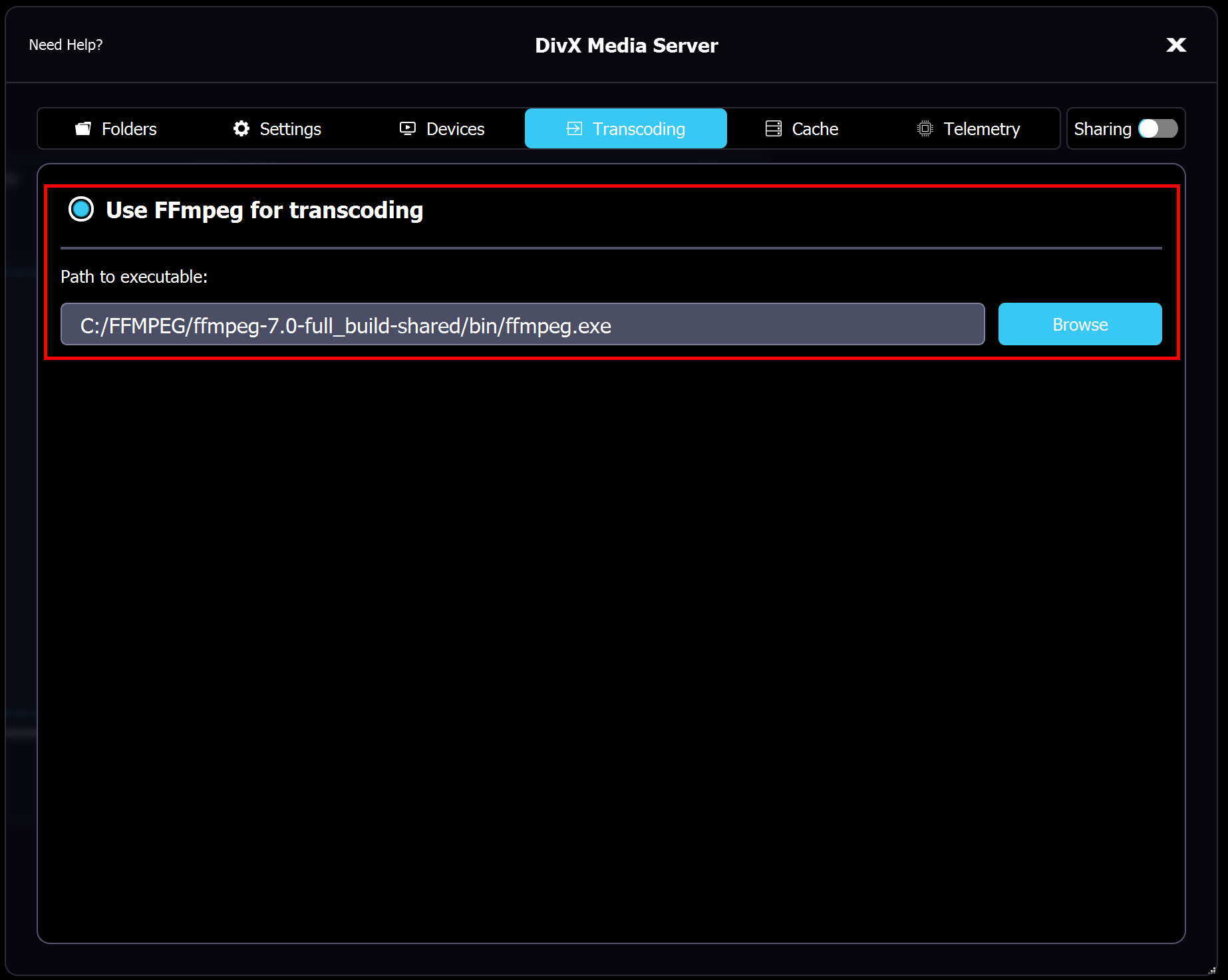
Task: Switch to the Settings tab
Action: pos(277,128)
